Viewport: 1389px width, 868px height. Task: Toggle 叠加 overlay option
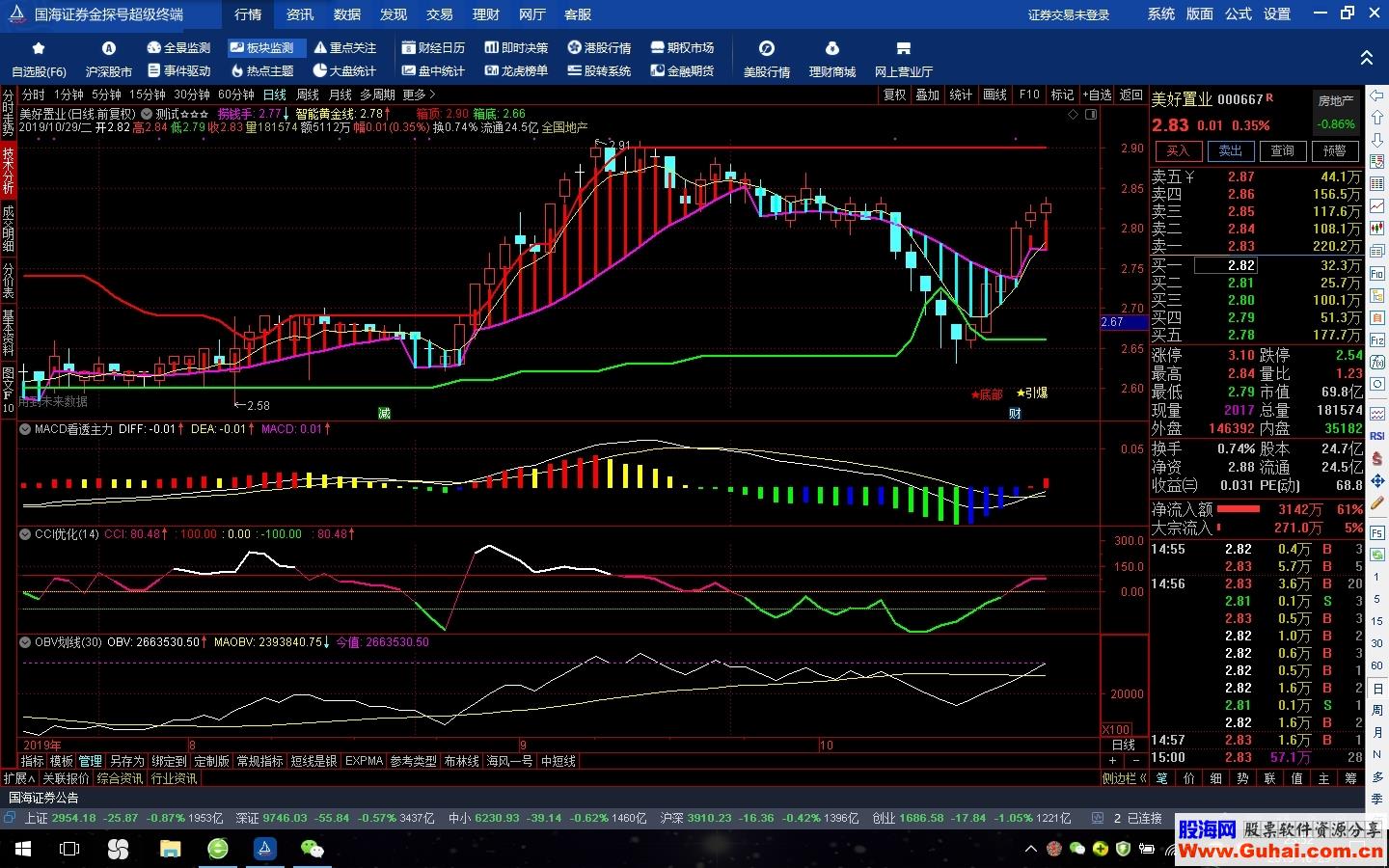928,95
